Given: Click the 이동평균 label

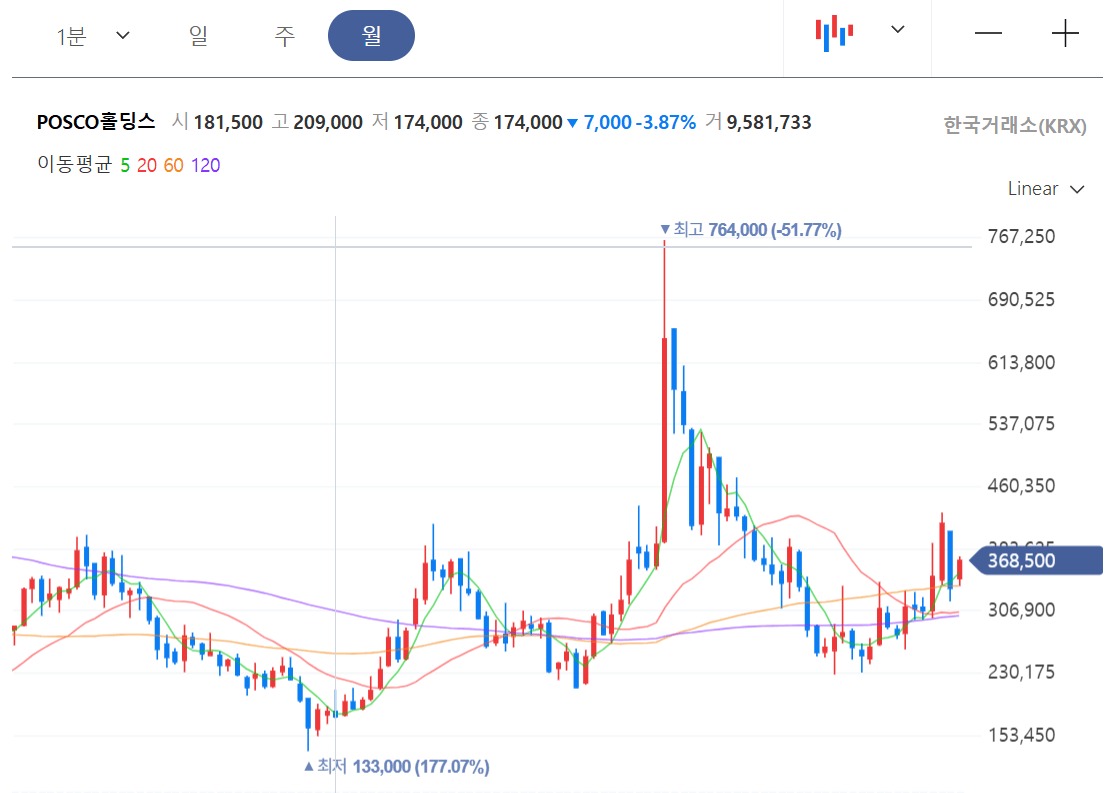Looking at the screenshot, I should coord(74,164).
